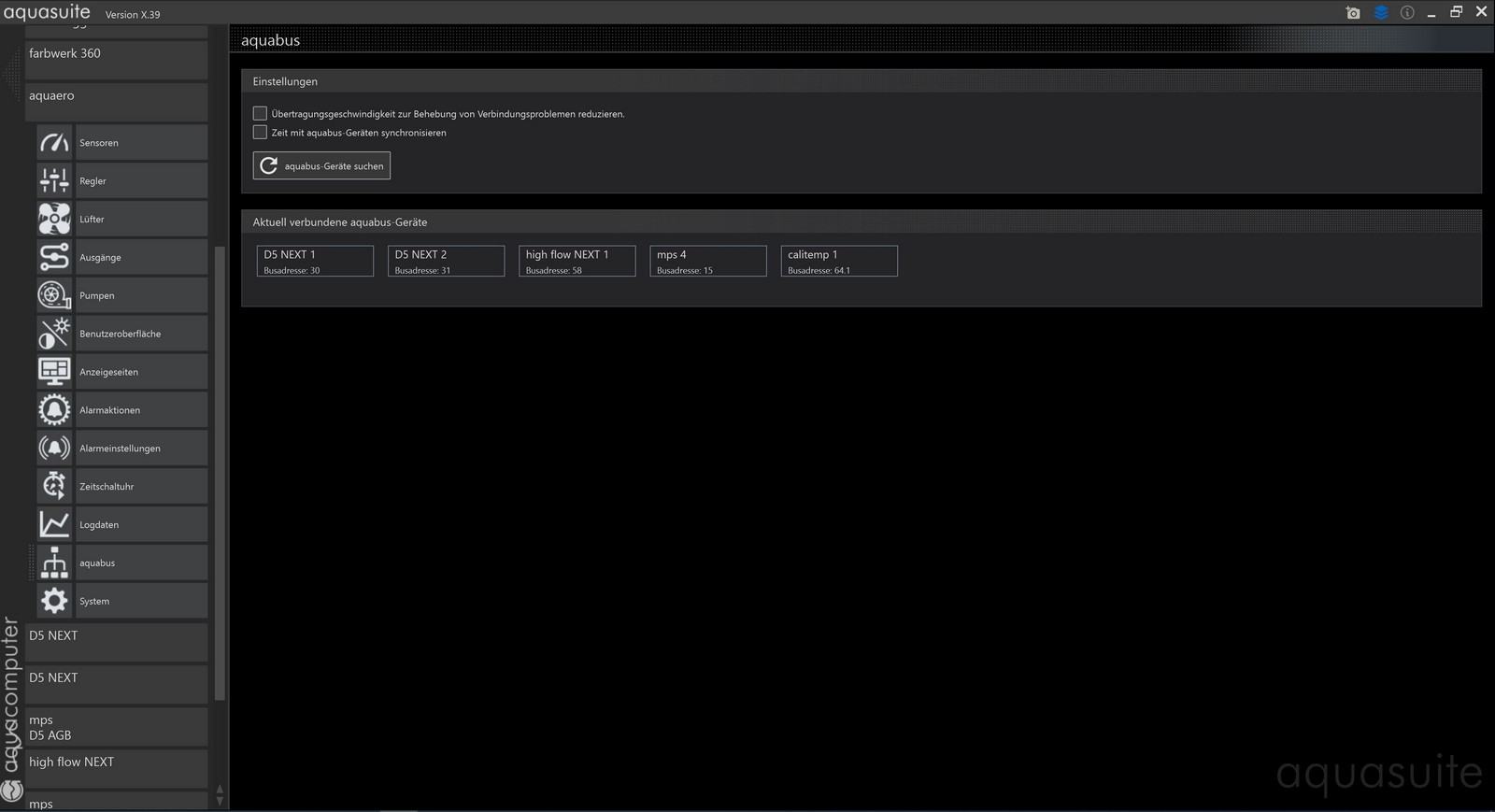This screenshot has width=1495, height=812.
Task: Click the scroll up arrow at sidebar bottom
Action: coord(220,789)
